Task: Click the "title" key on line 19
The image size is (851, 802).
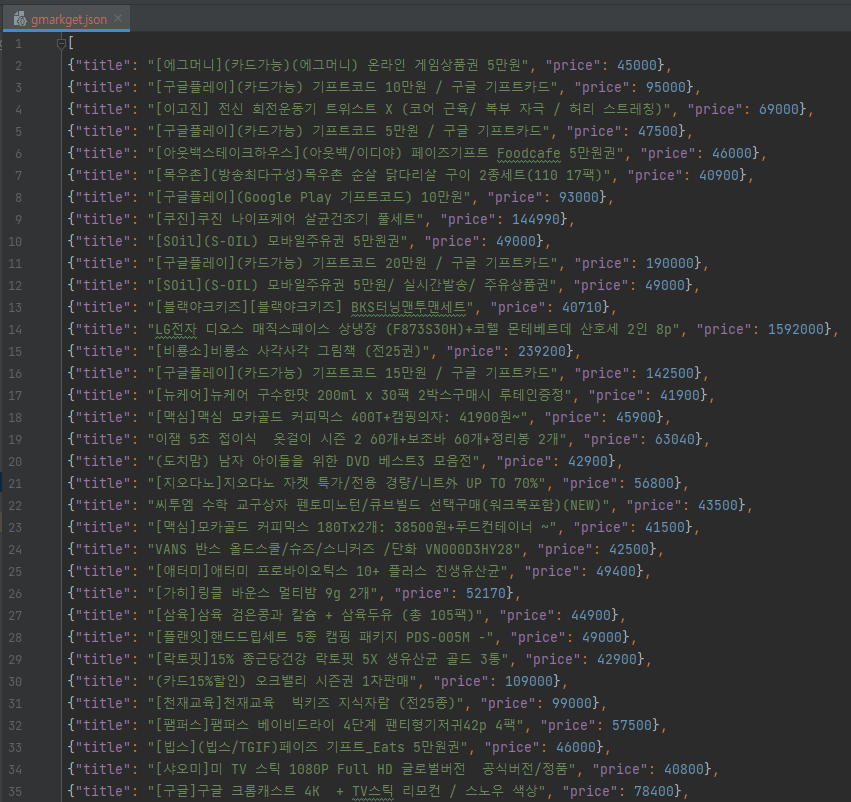Action: (x=103, y=439)
